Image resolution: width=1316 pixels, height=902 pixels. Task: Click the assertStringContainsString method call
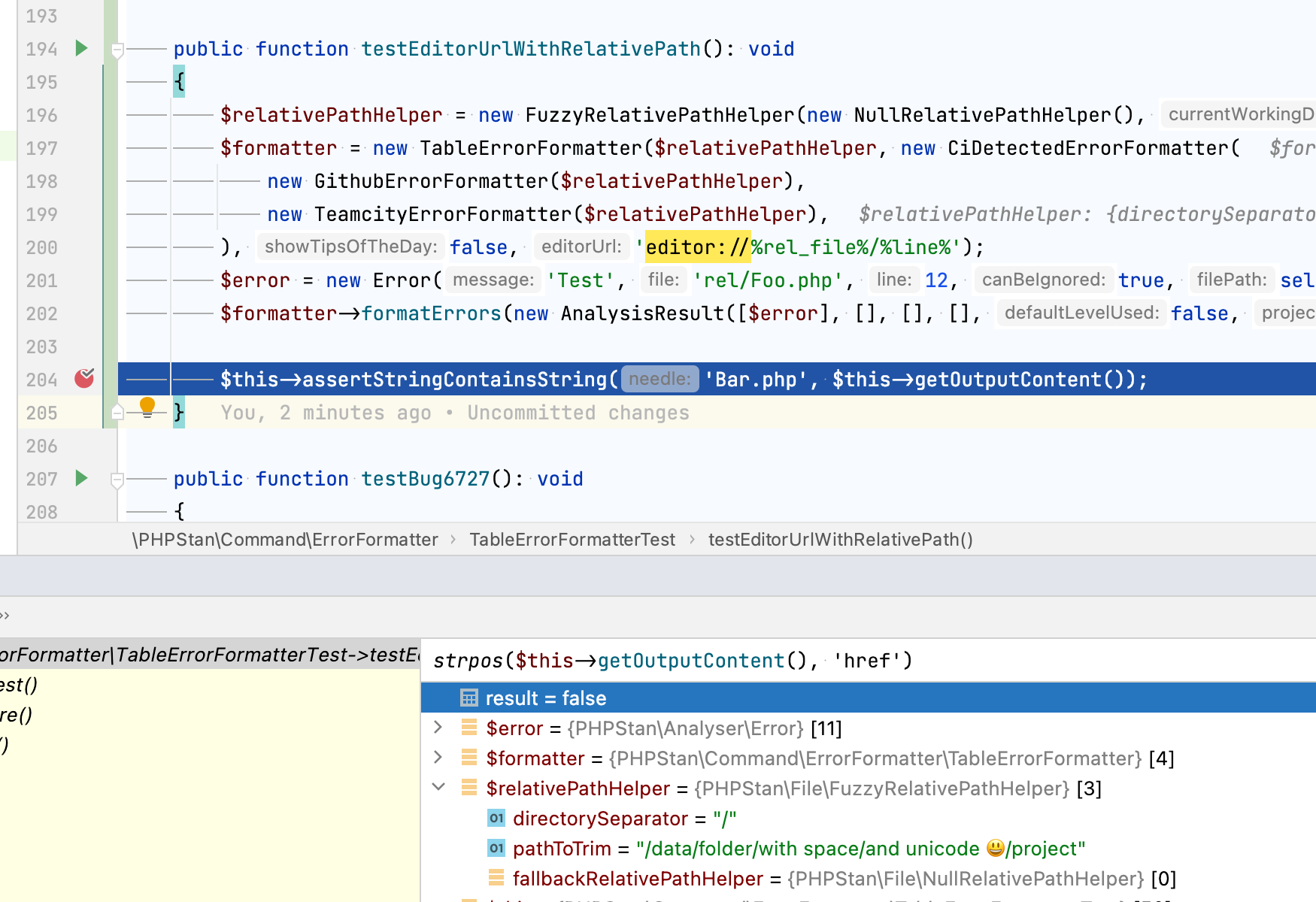pyautogui.click(x=455, y=380)
